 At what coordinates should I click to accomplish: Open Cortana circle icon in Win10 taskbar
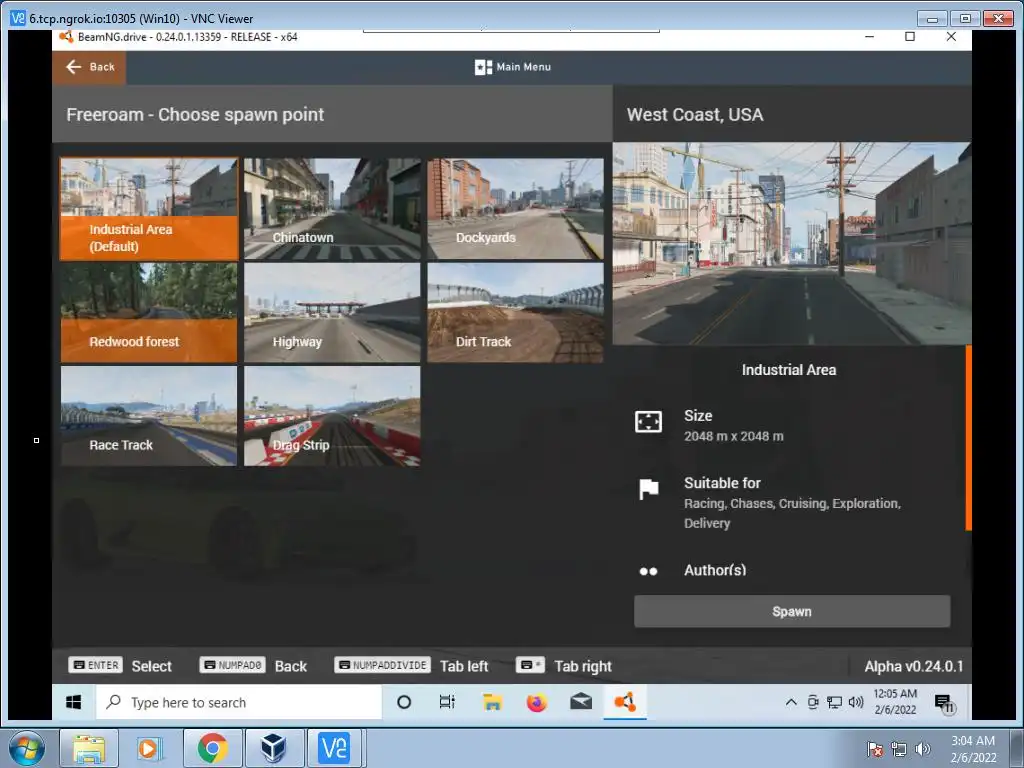click(x=404, y=702)
